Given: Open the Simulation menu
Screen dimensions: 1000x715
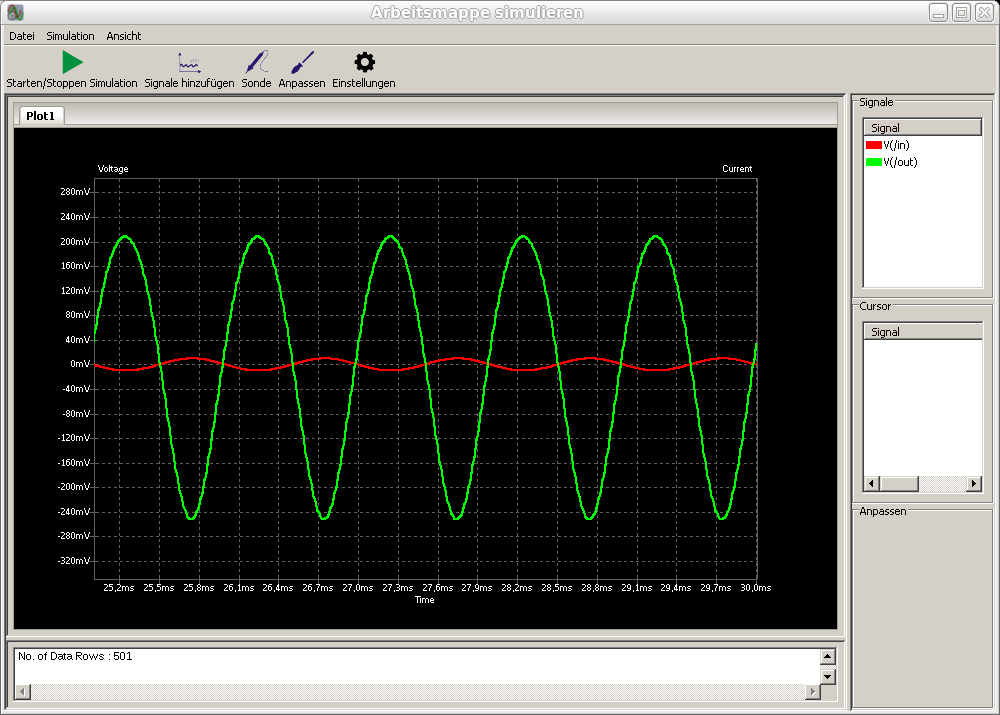Looking at the screenshot, I should coord(70,36).
